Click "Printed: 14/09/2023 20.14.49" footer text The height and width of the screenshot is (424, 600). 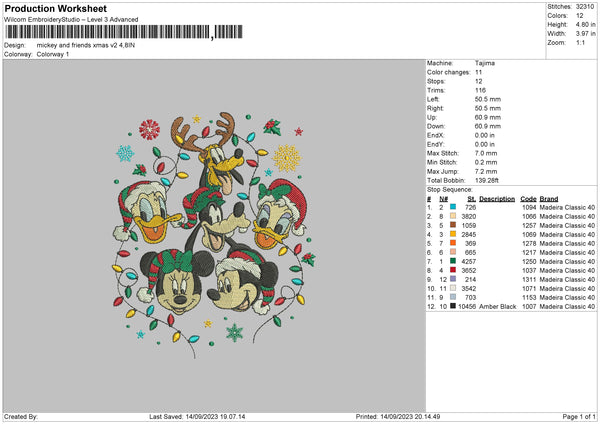(x=398, y=416)
